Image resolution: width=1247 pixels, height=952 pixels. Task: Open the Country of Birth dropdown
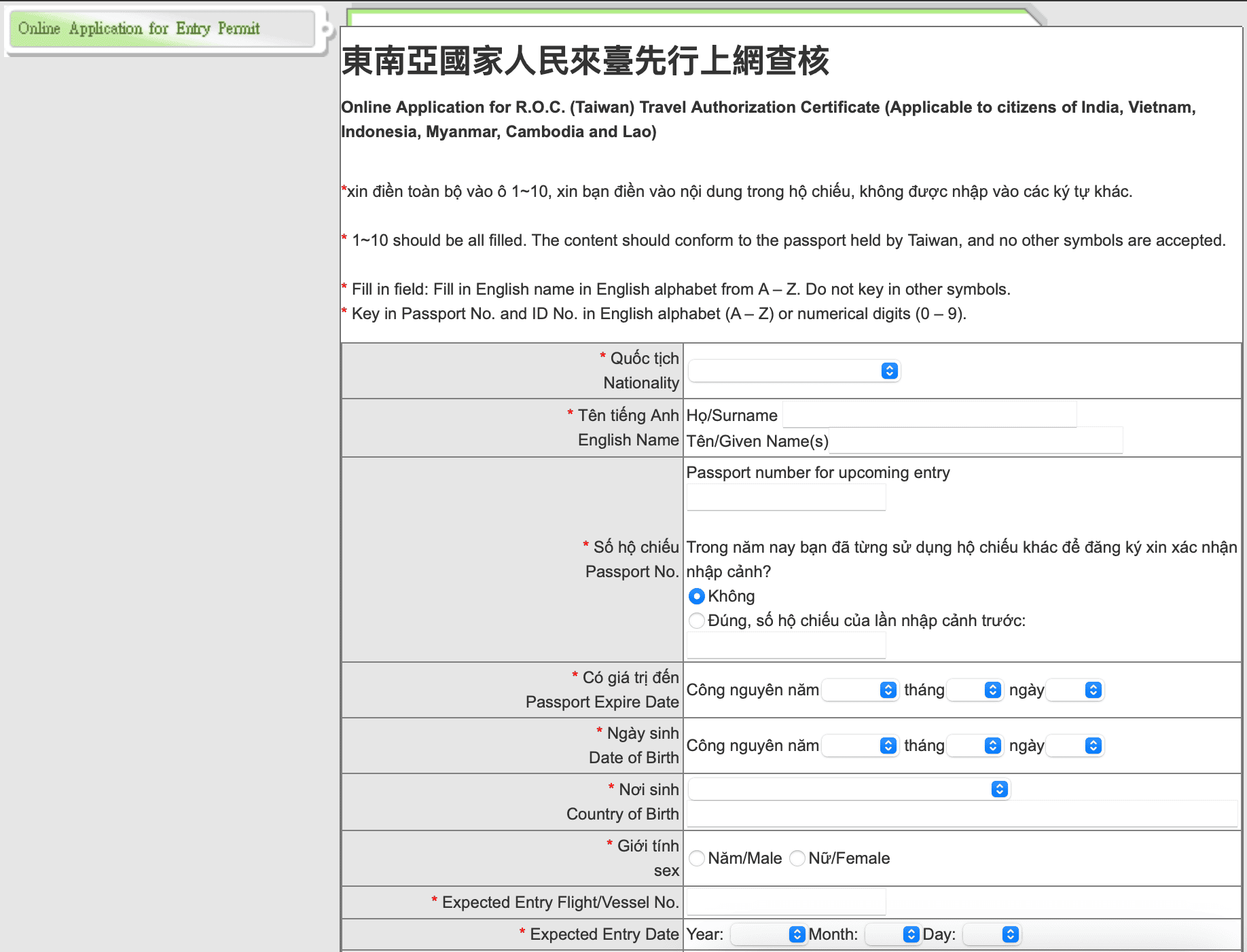tap(849, 789)
